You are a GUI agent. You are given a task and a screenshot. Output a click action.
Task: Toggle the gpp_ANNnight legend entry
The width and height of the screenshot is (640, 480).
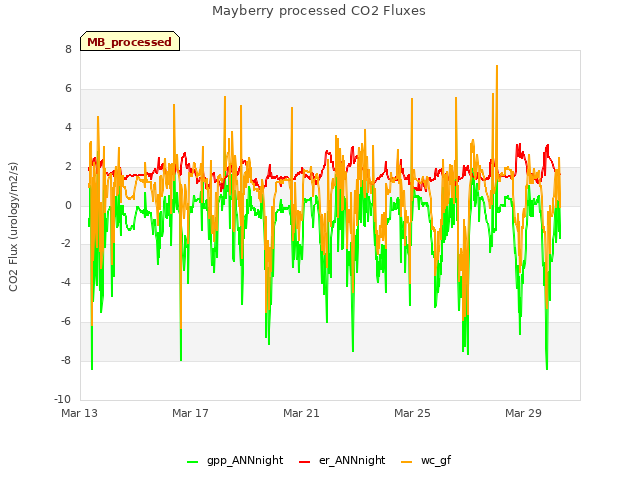(x=235, y=460)
